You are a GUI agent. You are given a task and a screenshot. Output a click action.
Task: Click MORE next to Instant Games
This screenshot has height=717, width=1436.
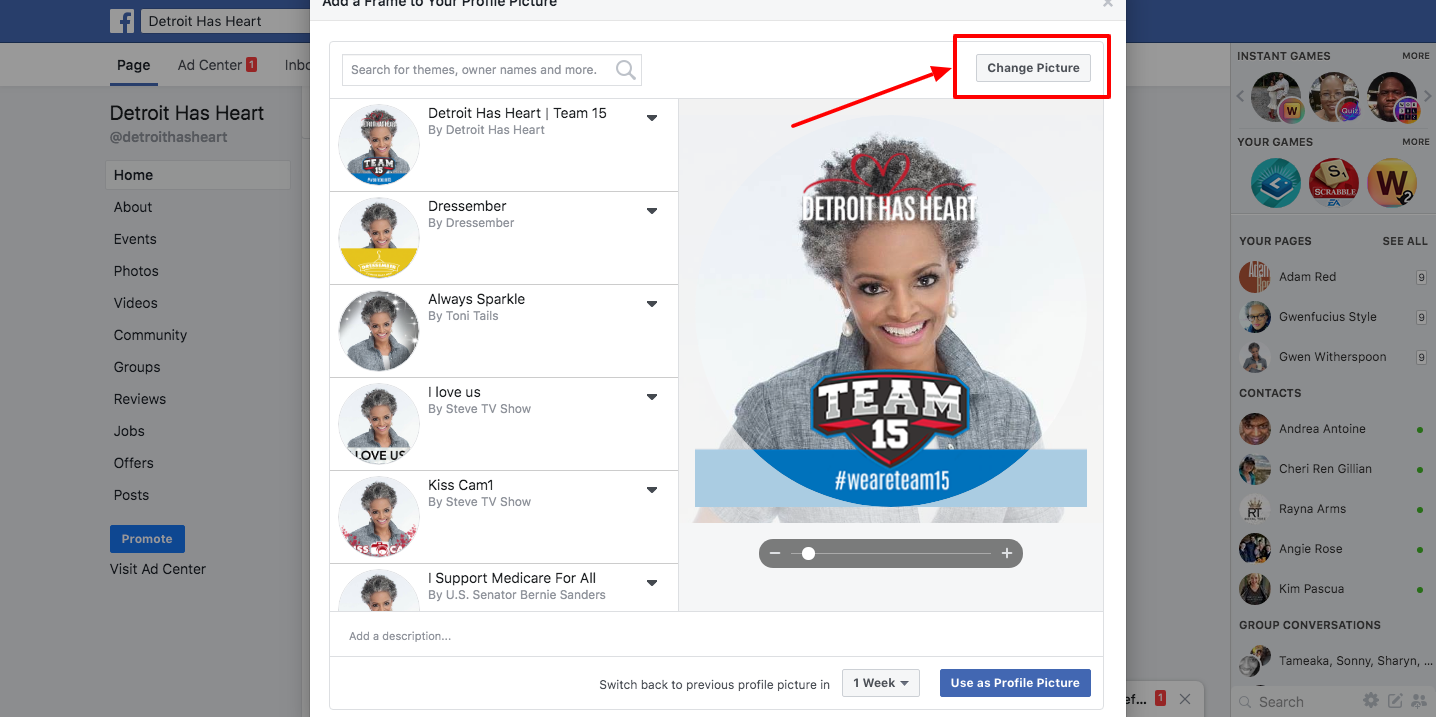1416,56
